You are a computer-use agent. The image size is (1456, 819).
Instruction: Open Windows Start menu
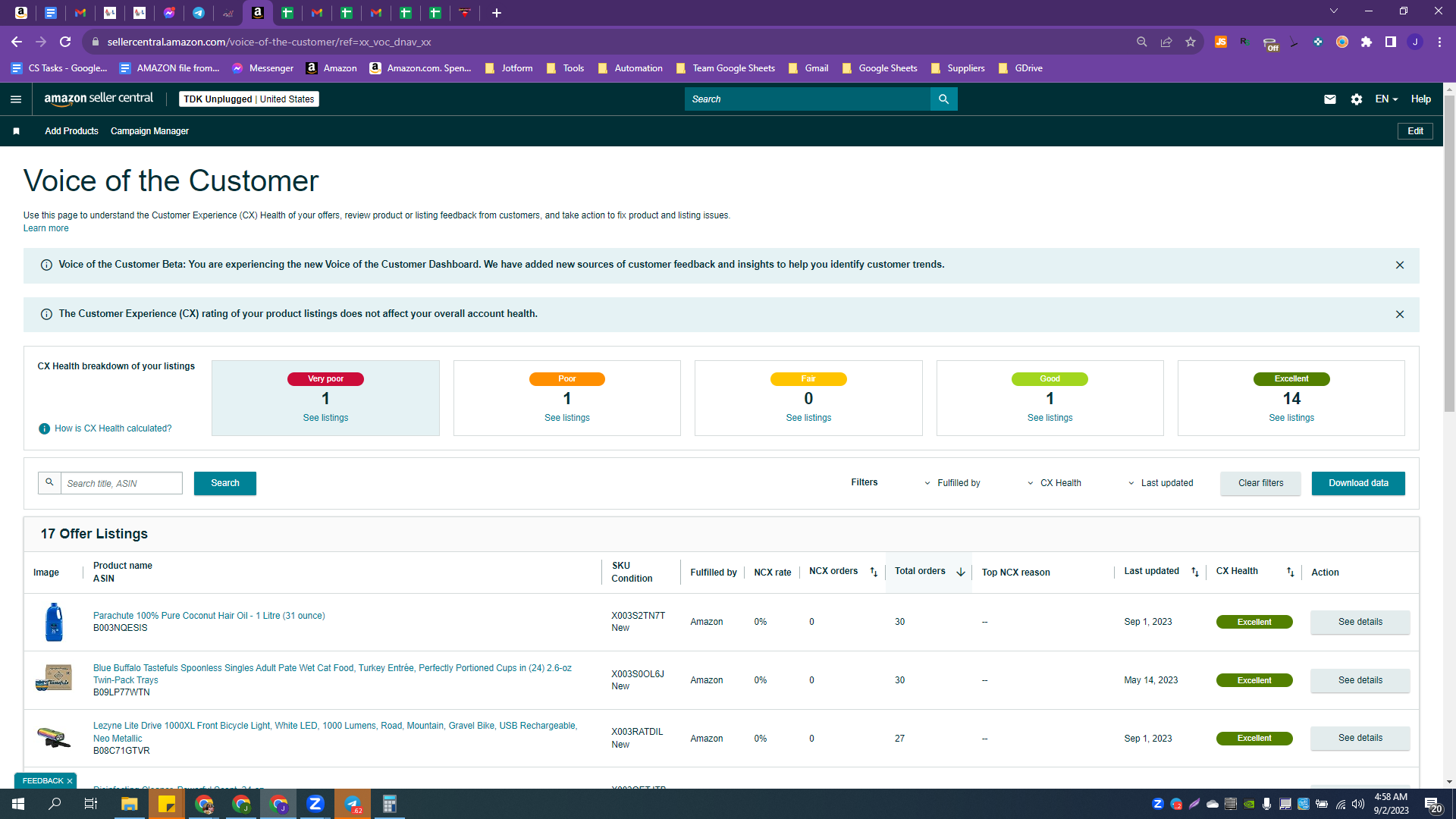point(18,804)
